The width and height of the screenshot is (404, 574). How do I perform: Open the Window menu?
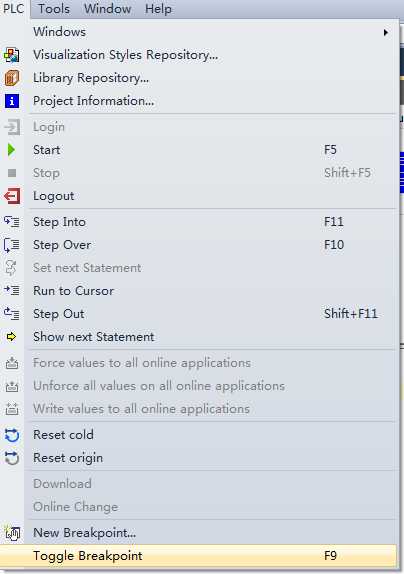pos(108,9)
